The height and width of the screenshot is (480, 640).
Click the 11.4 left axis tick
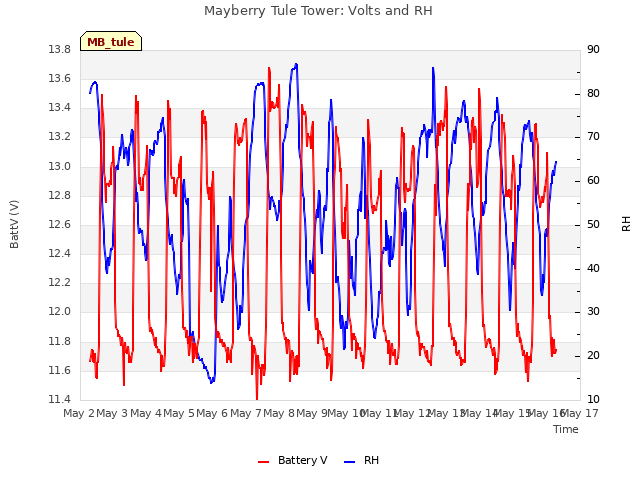pyautogui.click(x=59, y=399)
